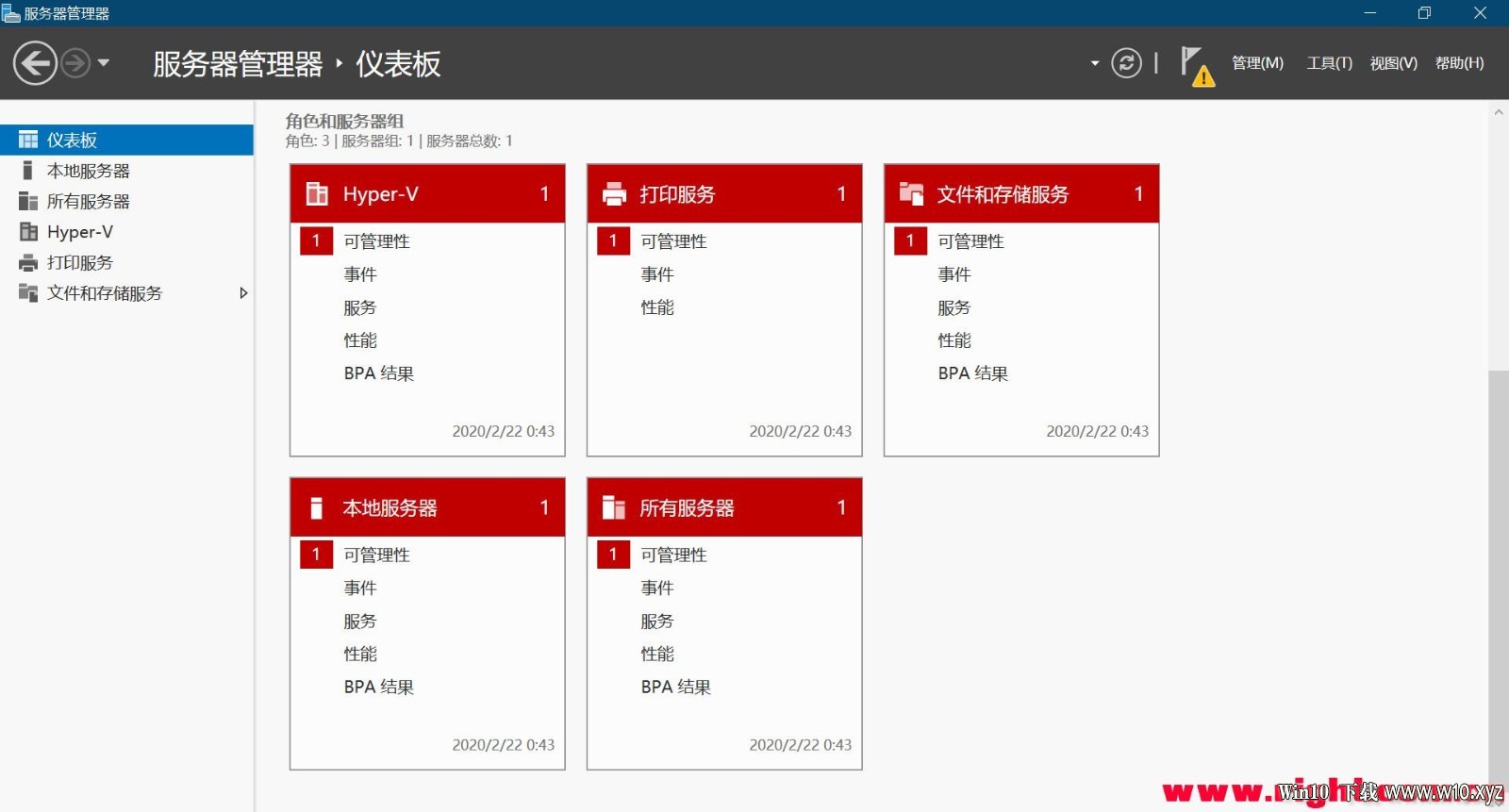Image resolution: width=1509 pixels, height=812 pixels.
Task: Open the navigation history dropdown arrow
Action: [x=104, y=63]
